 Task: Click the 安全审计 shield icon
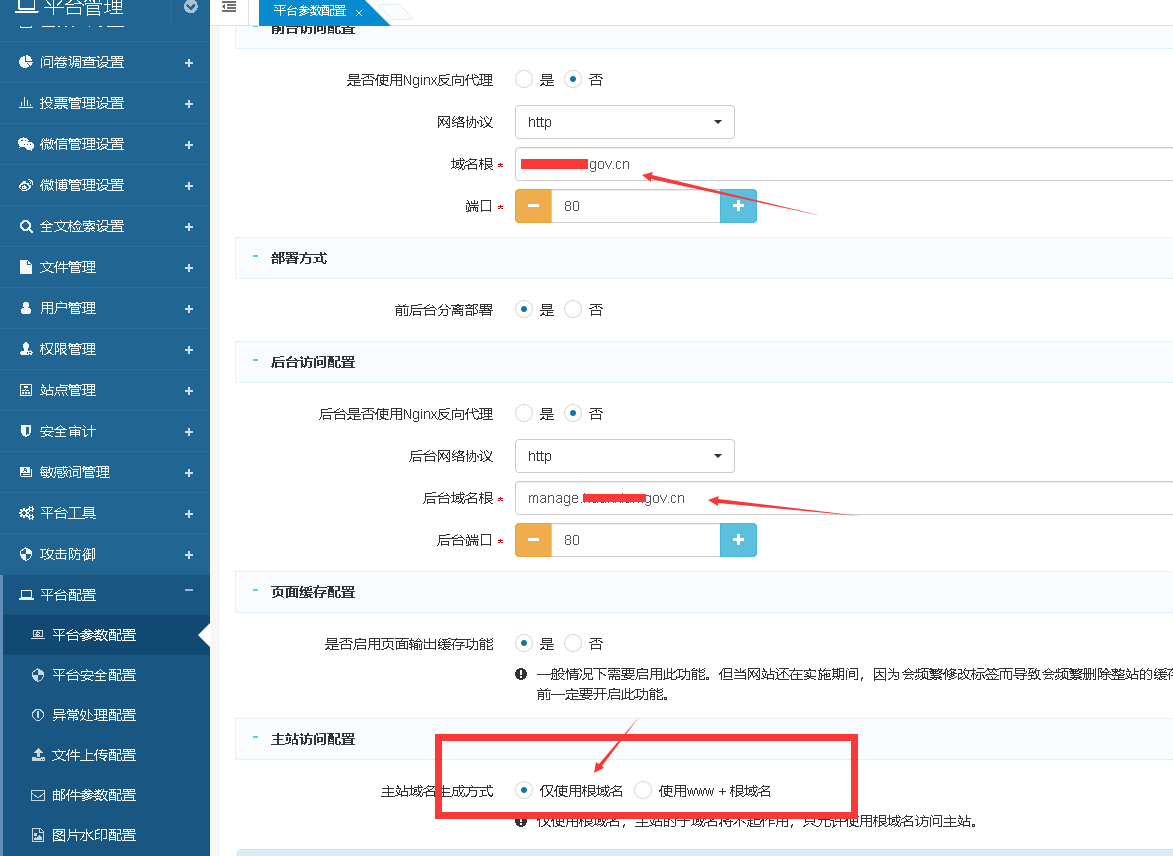26,431
